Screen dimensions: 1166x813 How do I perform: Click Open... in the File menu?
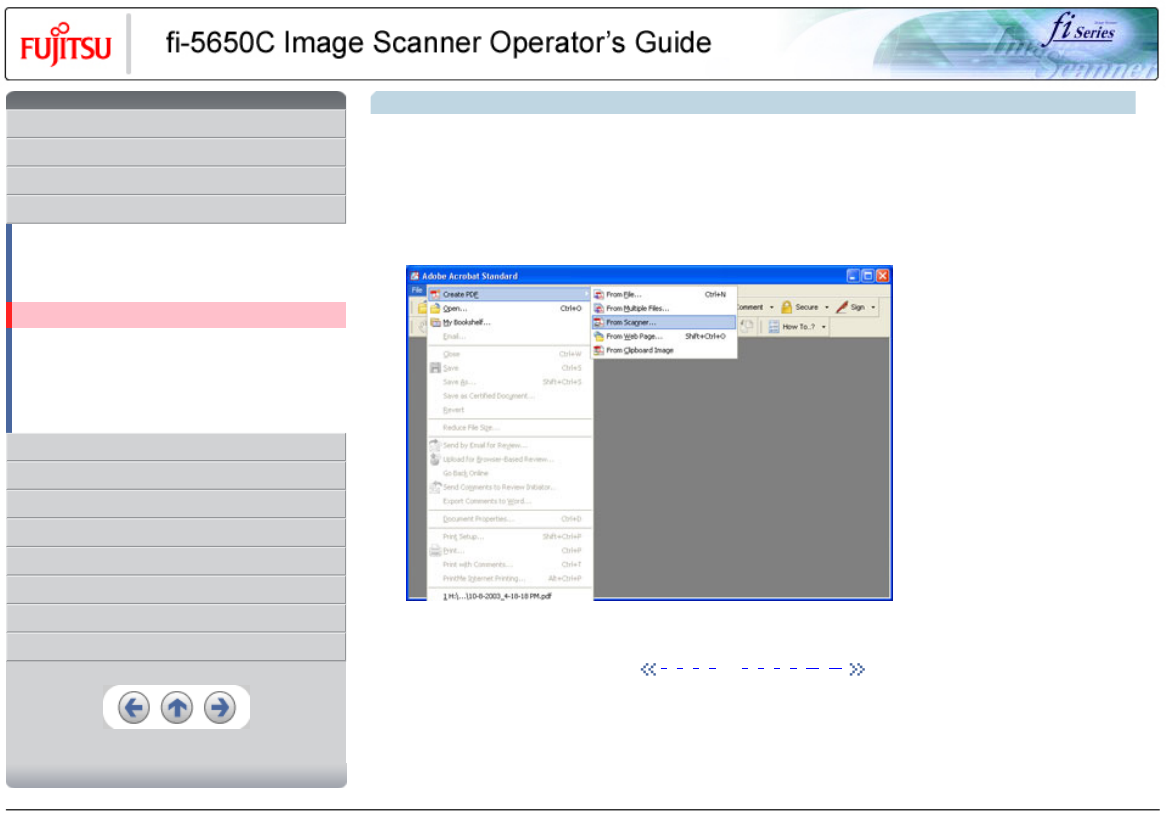click(x=509, y=308)
